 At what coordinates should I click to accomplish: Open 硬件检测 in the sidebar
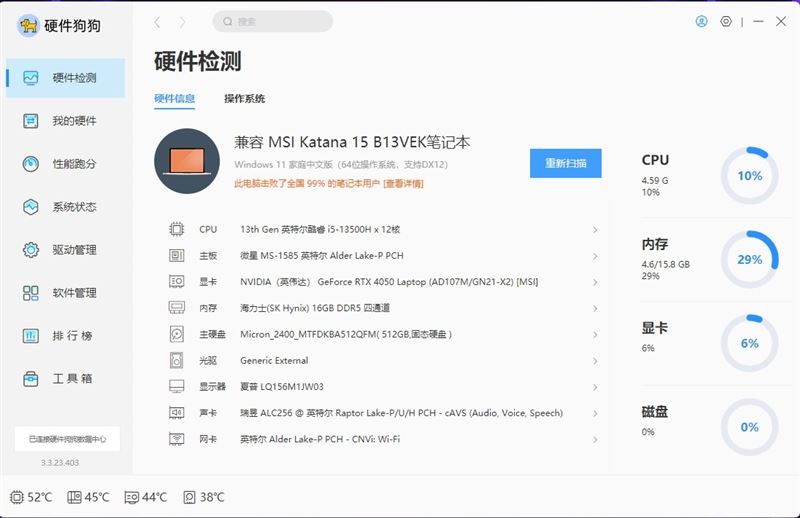(65, 78)
